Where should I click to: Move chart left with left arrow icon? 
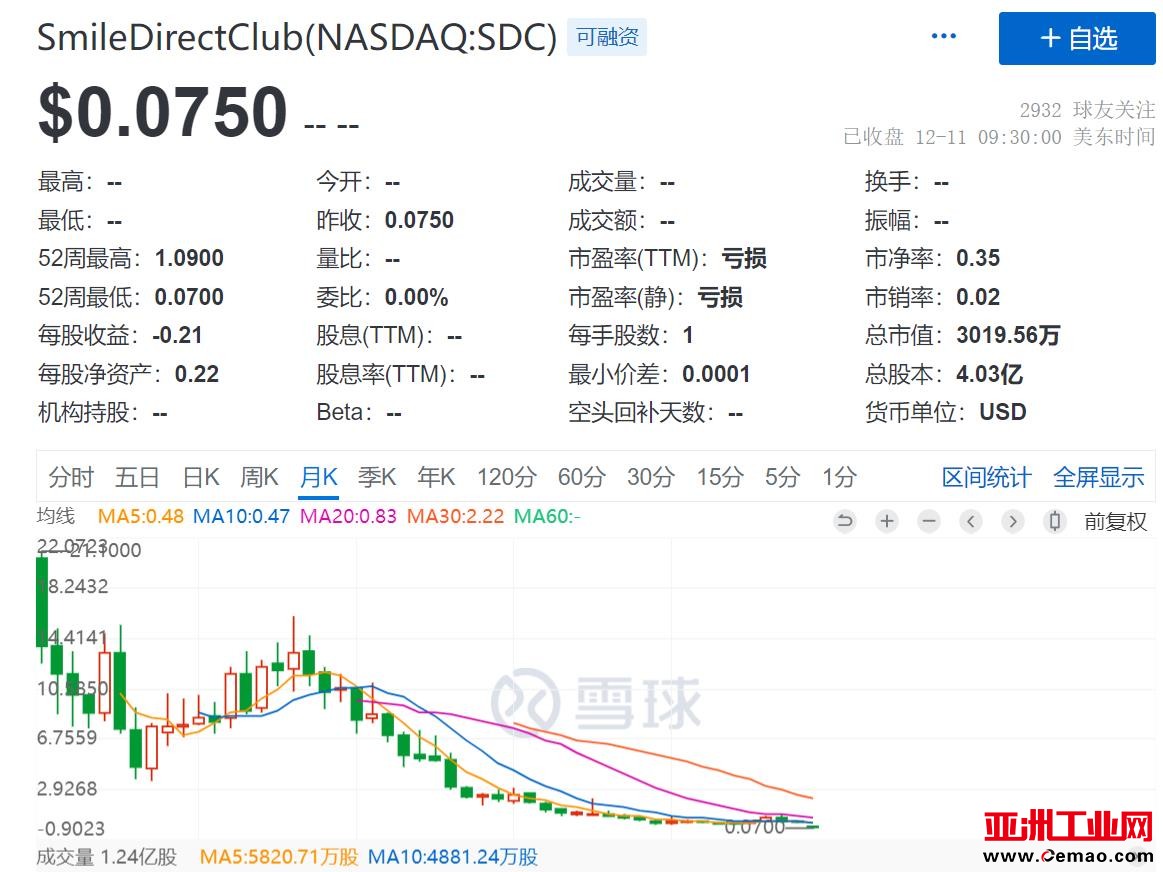pyautogui.click(x=970, y=521)
